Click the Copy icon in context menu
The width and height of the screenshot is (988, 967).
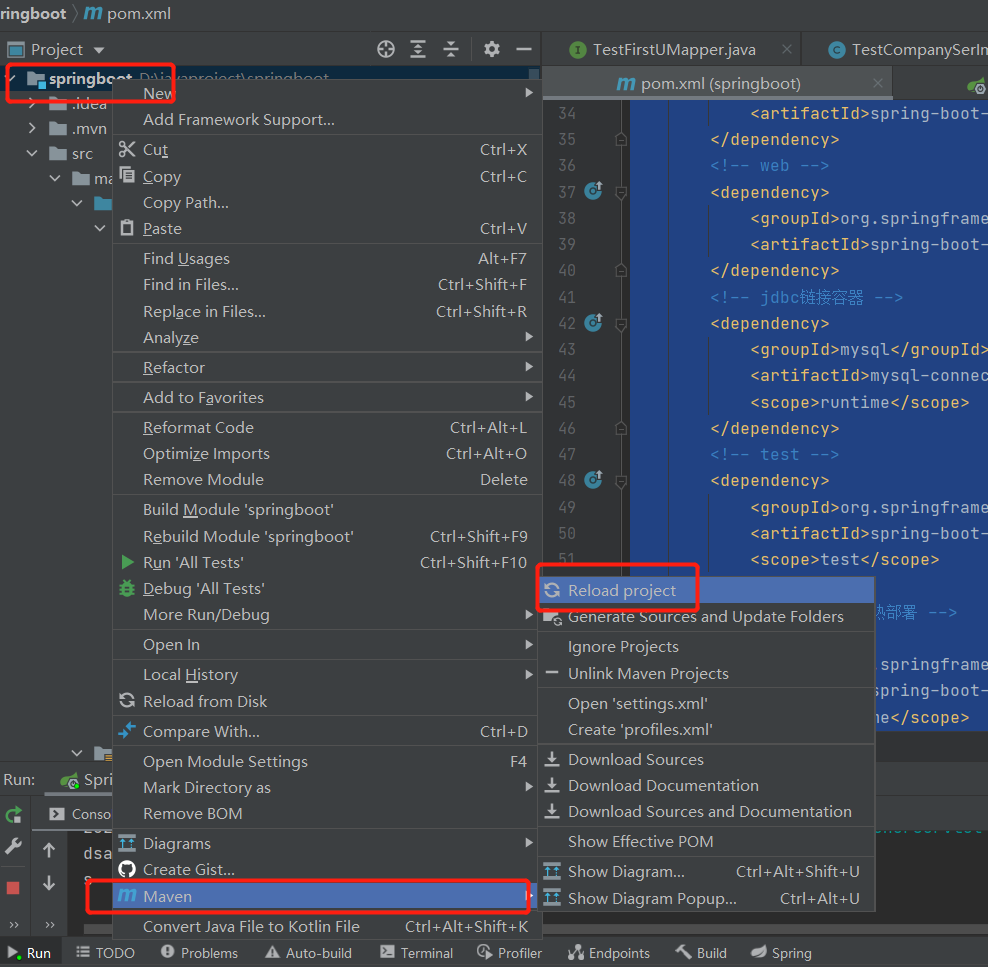127,175
